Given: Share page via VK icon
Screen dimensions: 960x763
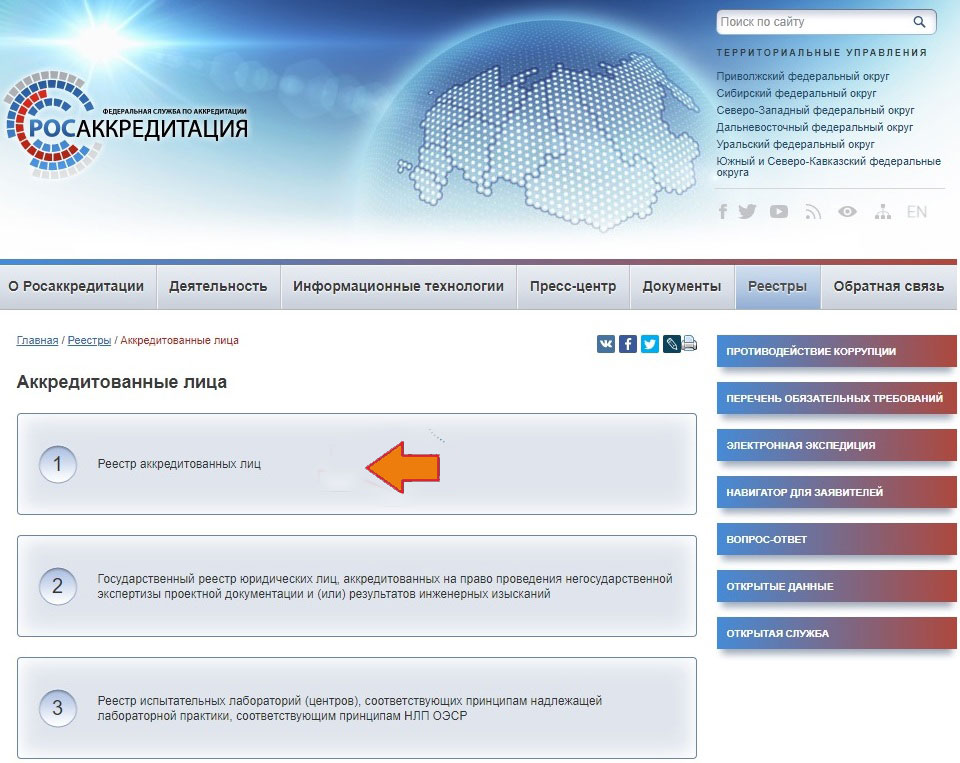Looking at the screenshot, I should click(606, 344).
